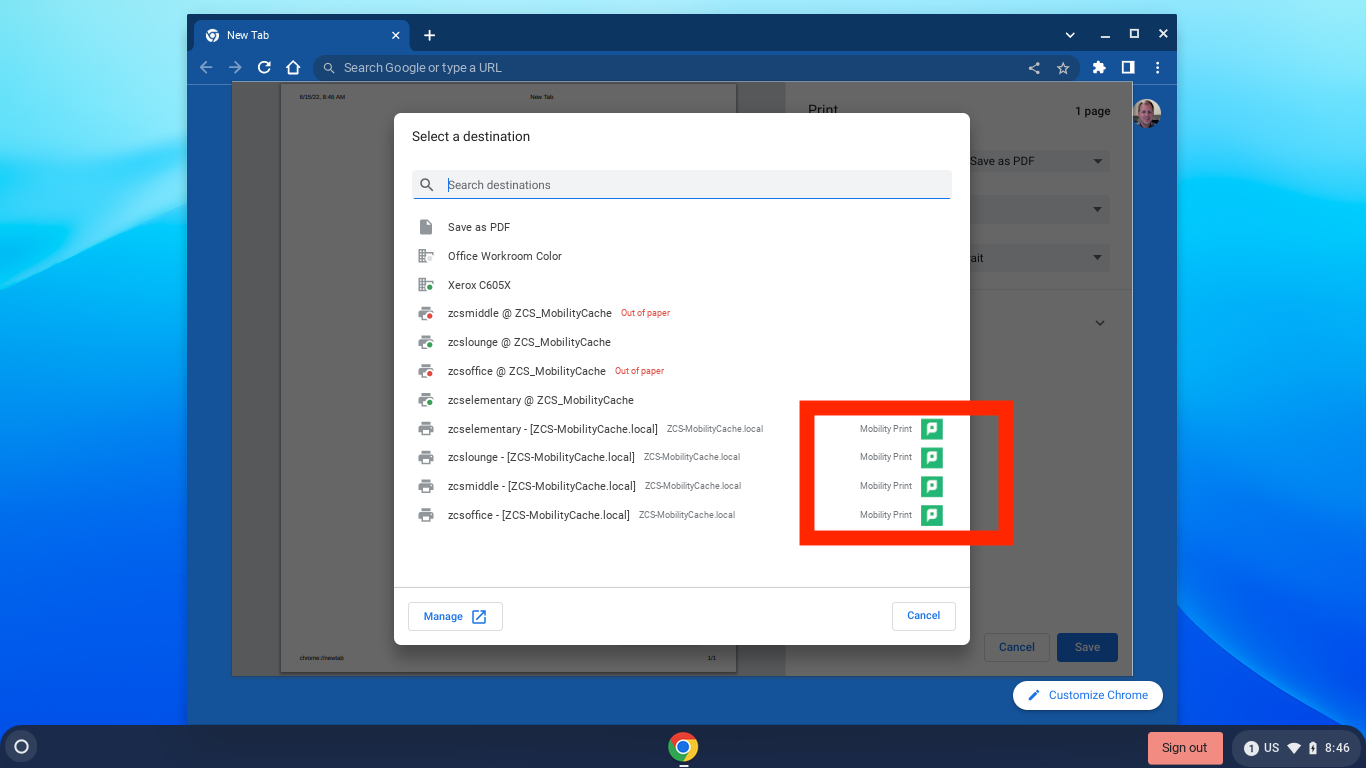Screen dimensions: 1366x768
Task: Open the ChromeOS launcher circle button
Action: 21,747
